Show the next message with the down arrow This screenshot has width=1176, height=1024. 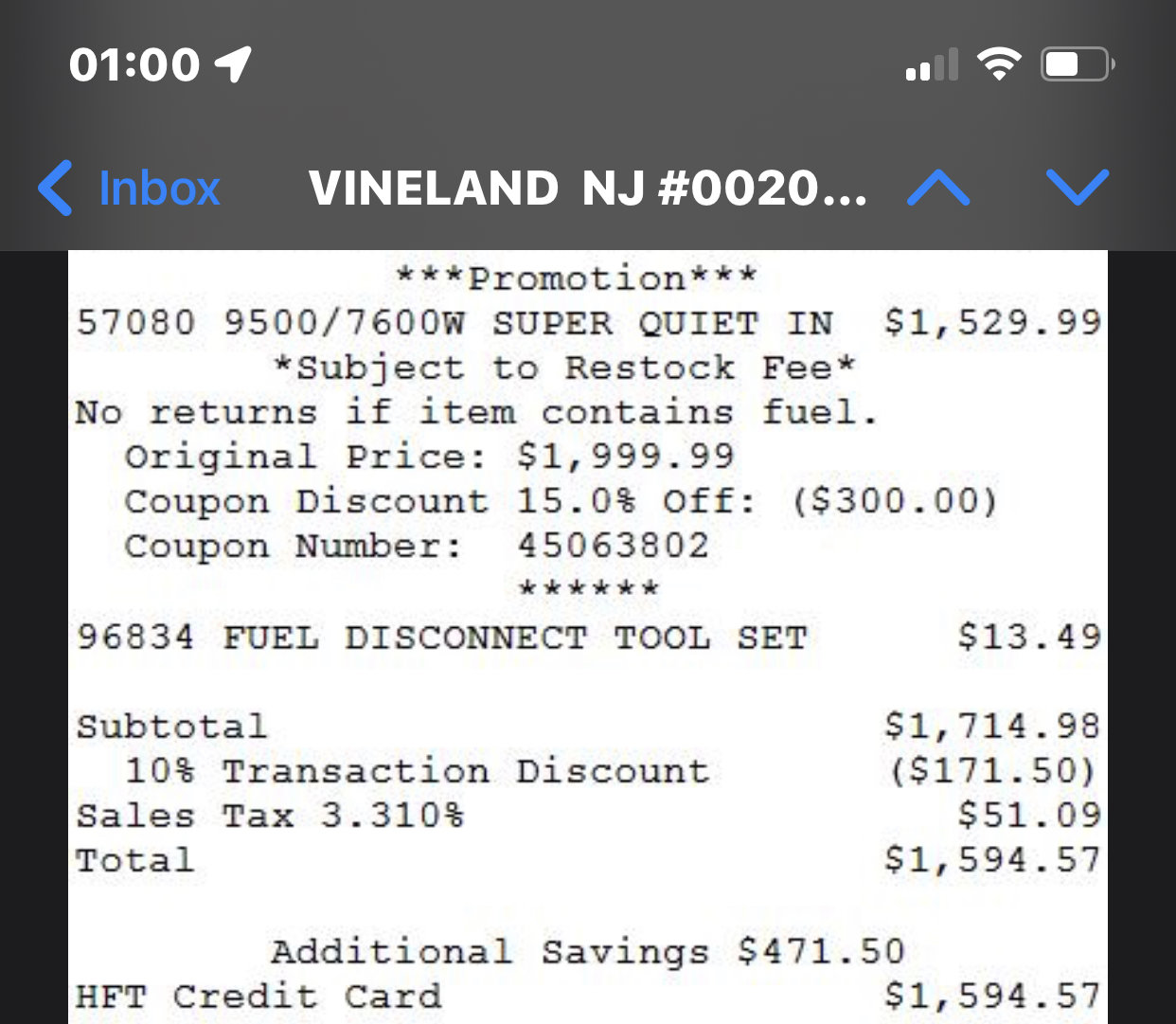(x=1078, y=188)
